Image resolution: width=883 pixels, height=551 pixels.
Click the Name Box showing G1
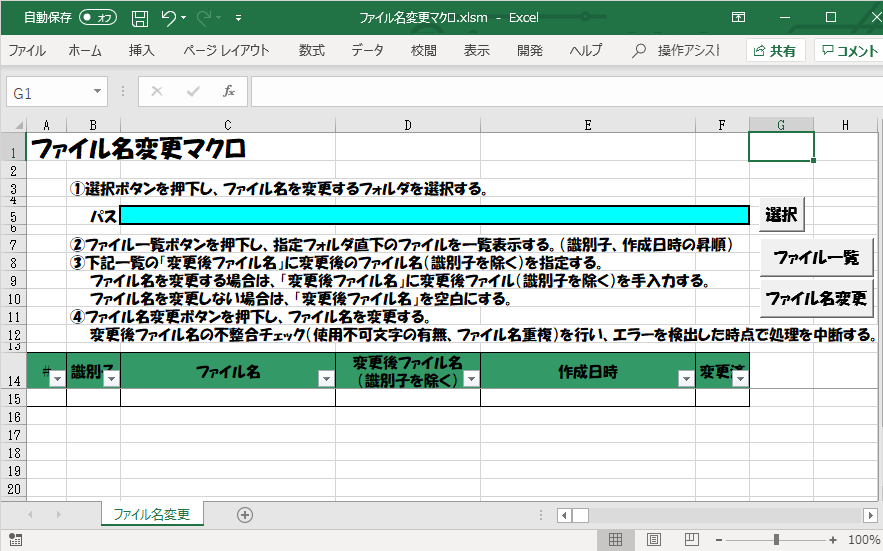coord(50,92)
